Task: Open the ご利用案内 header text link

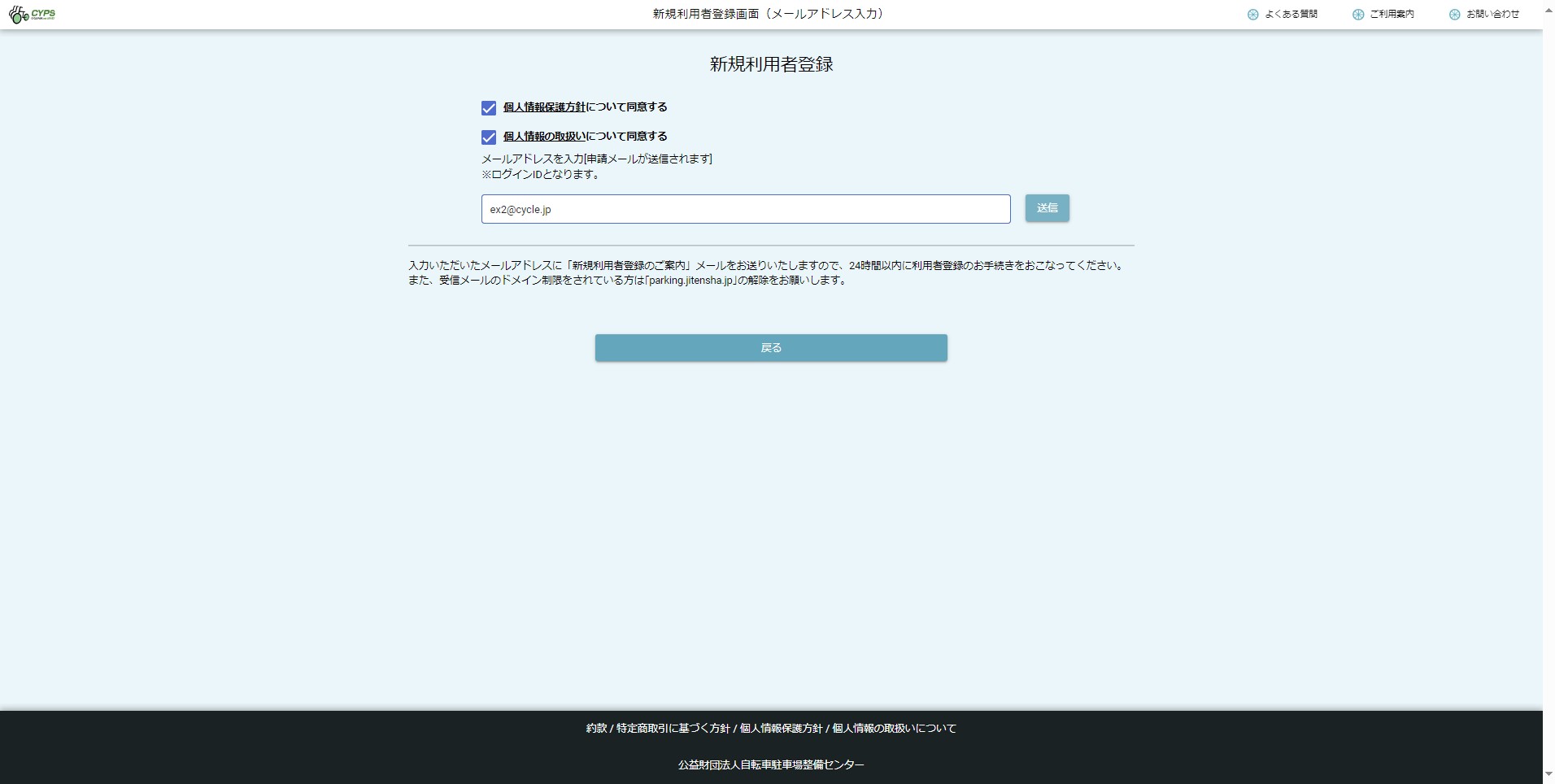Action: (x=1392, y=15)
